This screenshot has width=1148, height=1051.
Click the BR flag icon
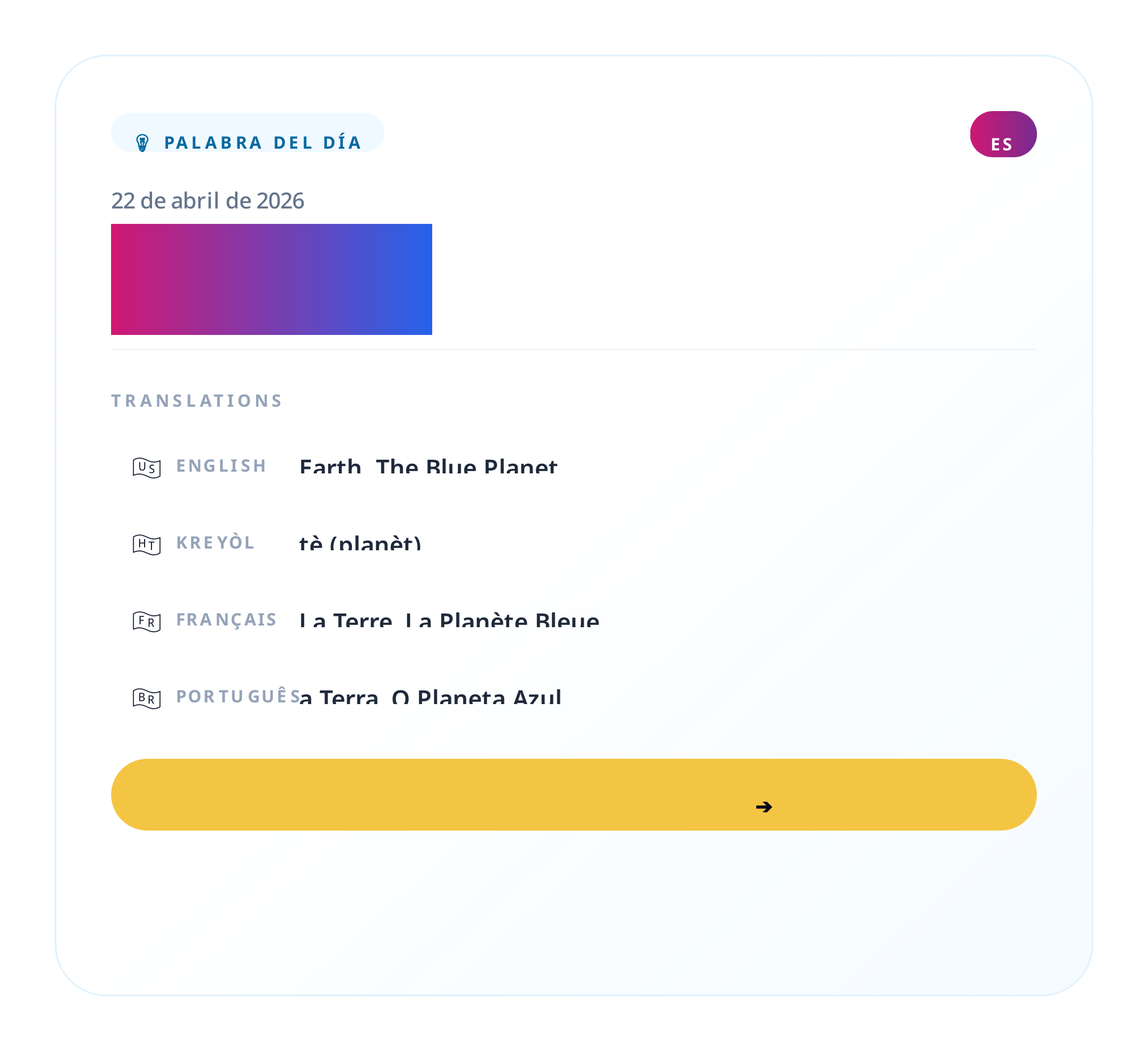point(146,698)
